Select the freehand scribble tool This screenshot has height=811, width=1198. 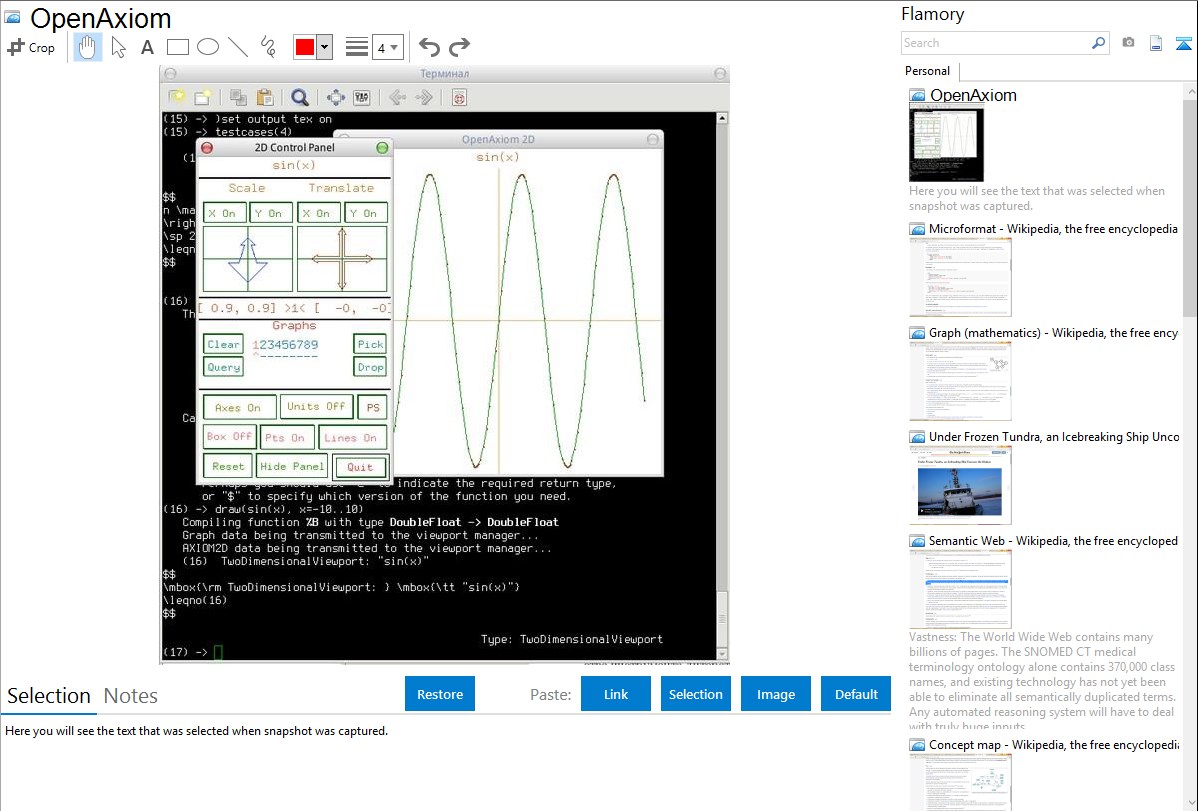[268, 47]
